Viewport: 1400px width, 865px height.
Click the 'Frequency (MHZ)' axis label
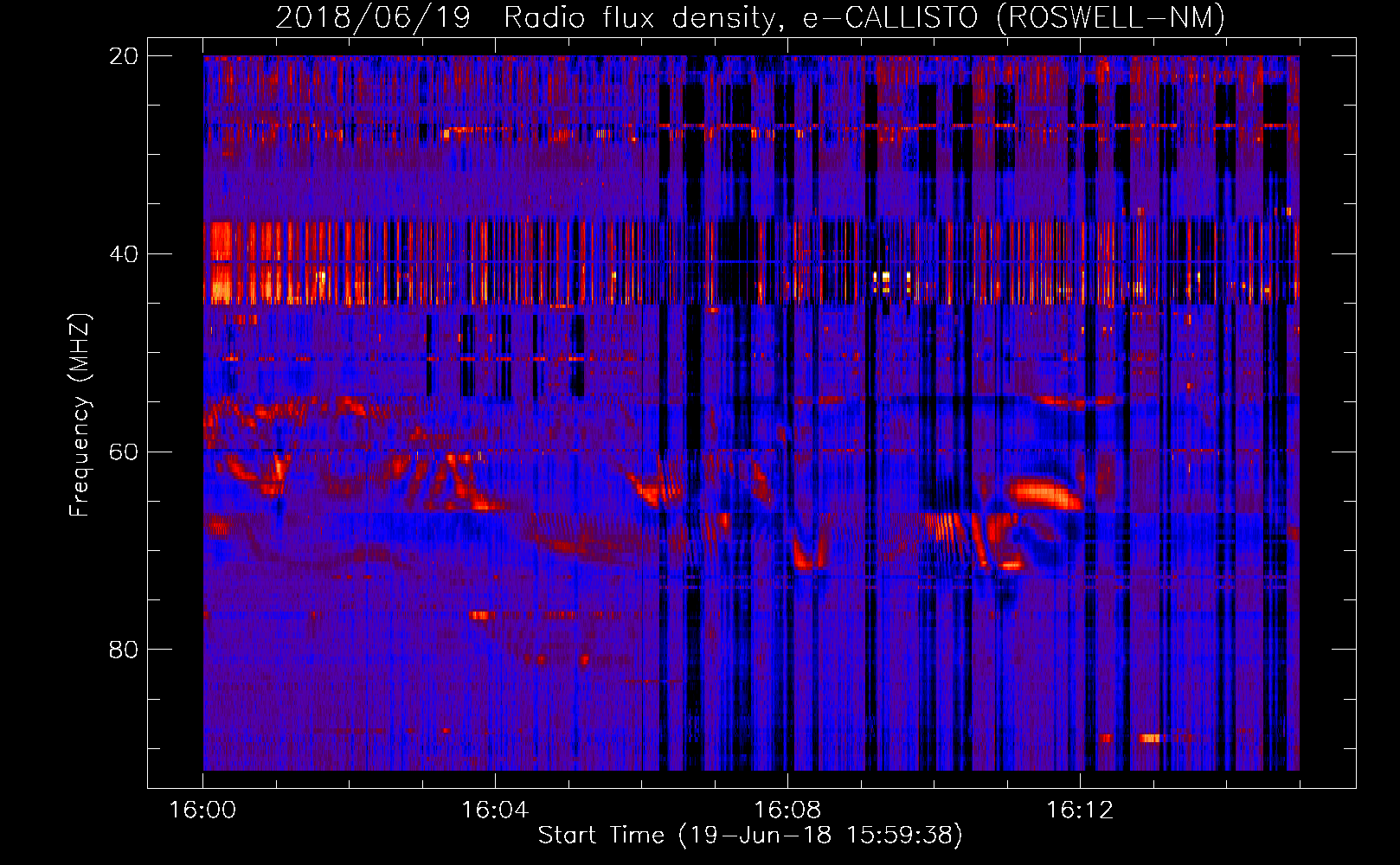[x=79, y=415]
